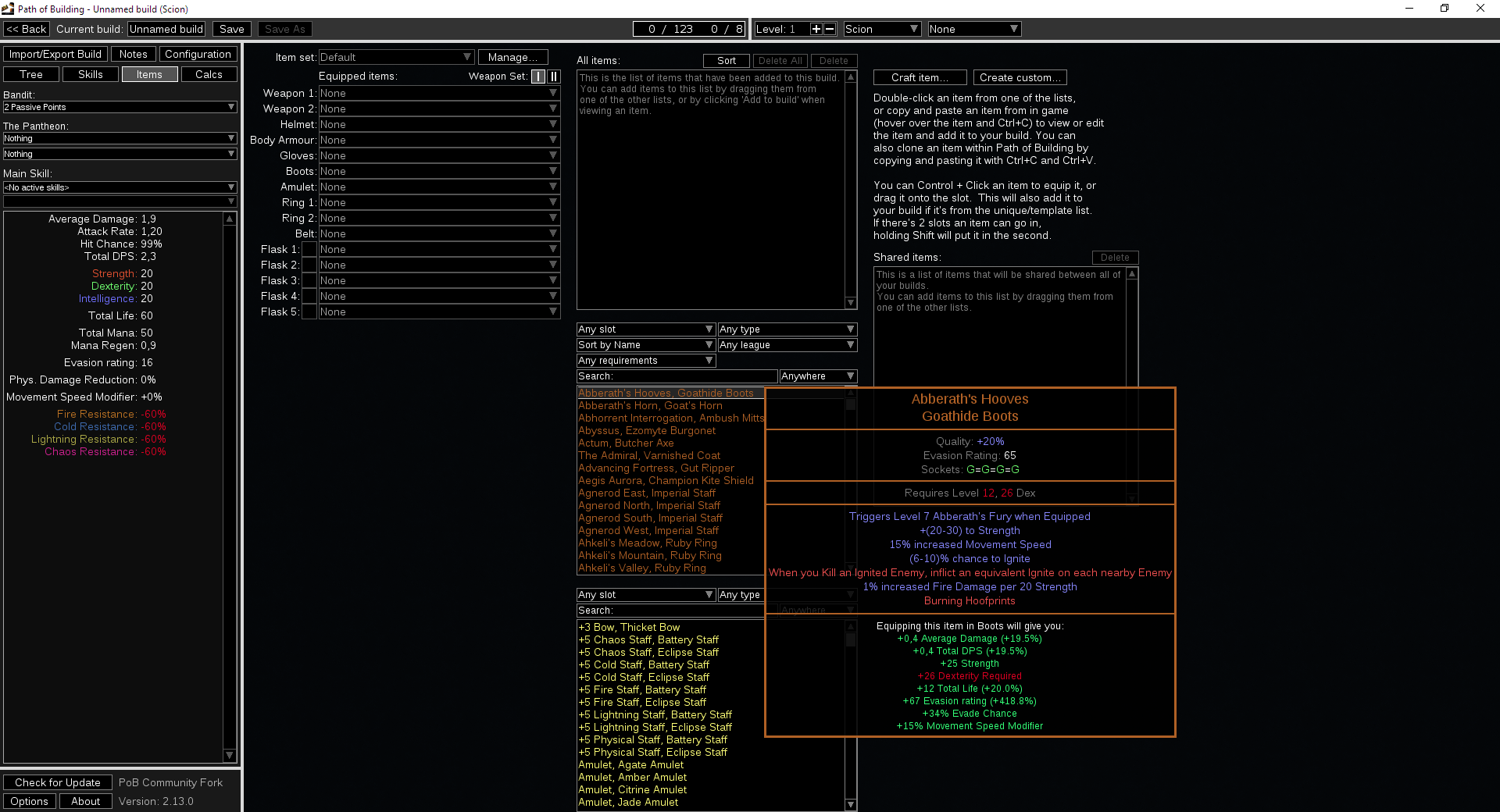The image size is (1500, 812).
Task: Open the Amulet slot dropdown
Action: 439,187
